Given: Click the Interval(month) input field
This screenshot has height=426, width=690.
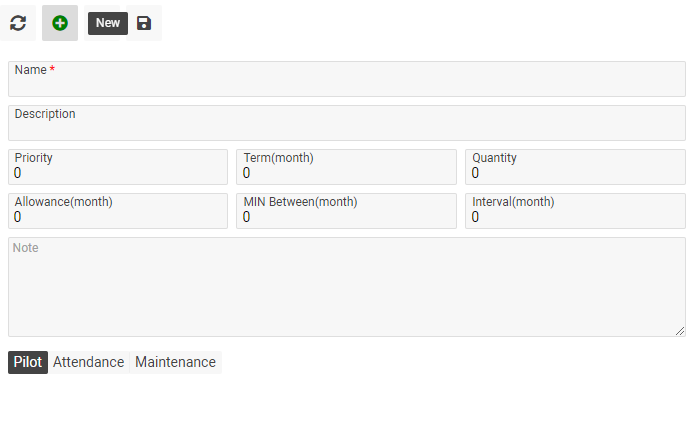Looking at the screenshot, I should pos(575,217).
